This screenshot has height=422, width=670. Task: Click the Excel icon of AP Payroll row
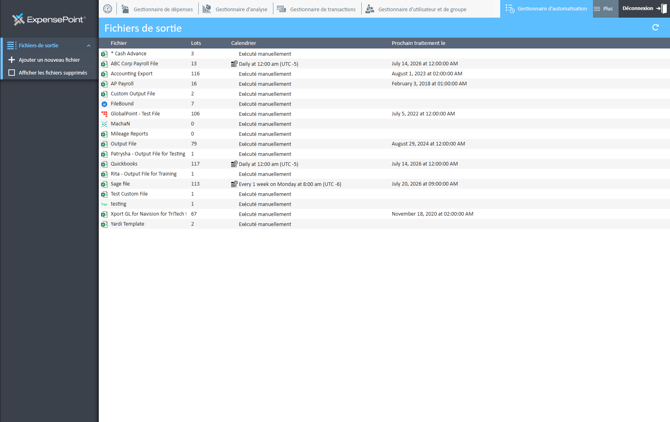(x=104, y=84)
